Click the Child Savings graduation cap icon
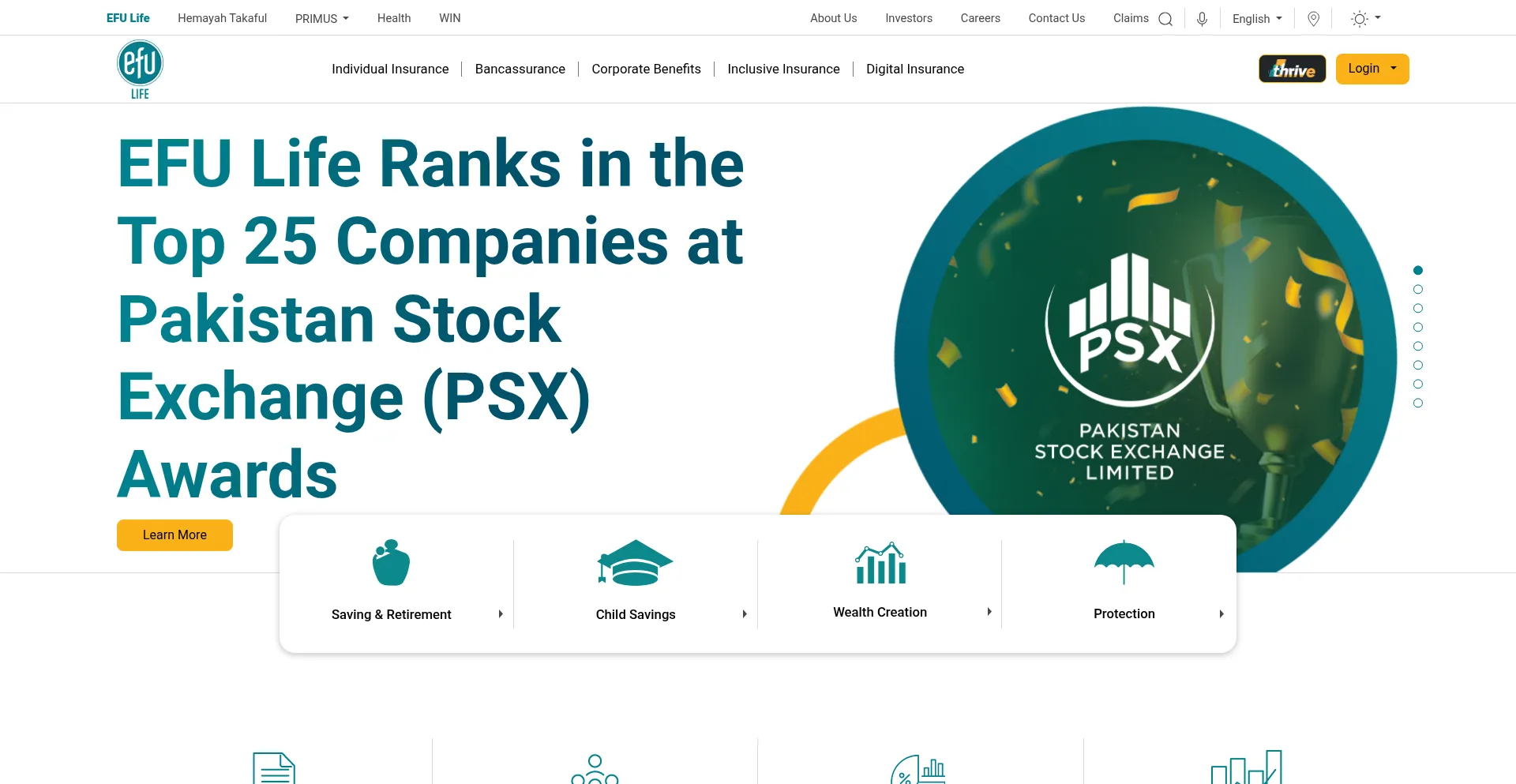 (x=635, y=562)
